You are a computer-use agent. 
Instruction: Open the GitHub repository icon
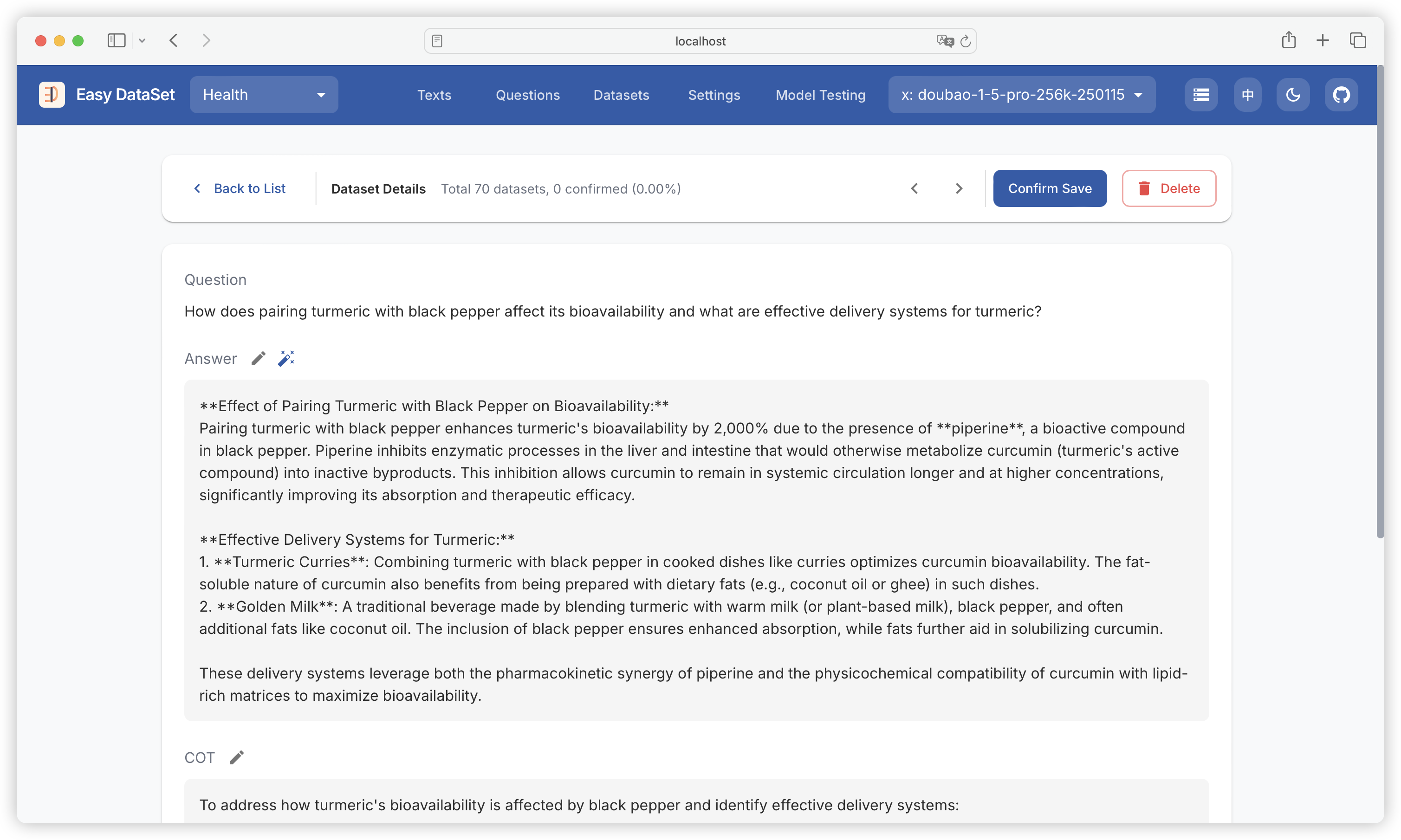point(1341,95)
